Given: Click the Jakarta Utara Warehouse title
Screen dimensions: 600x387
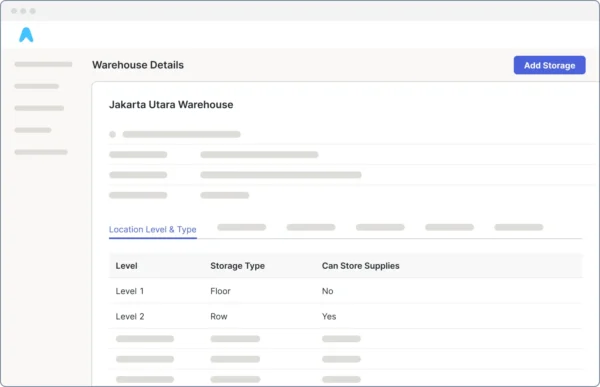Looking at the screenshot, I should (x=171, y=105).
